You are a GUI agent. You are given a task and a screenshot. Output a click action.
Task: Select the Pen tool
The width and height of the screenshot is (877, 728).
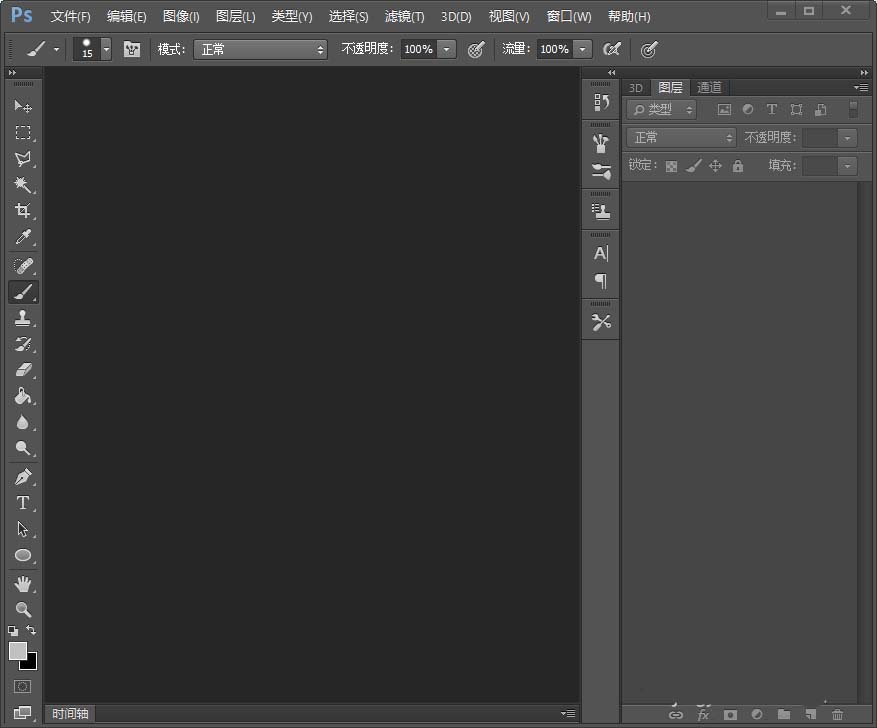pos(22,476)
